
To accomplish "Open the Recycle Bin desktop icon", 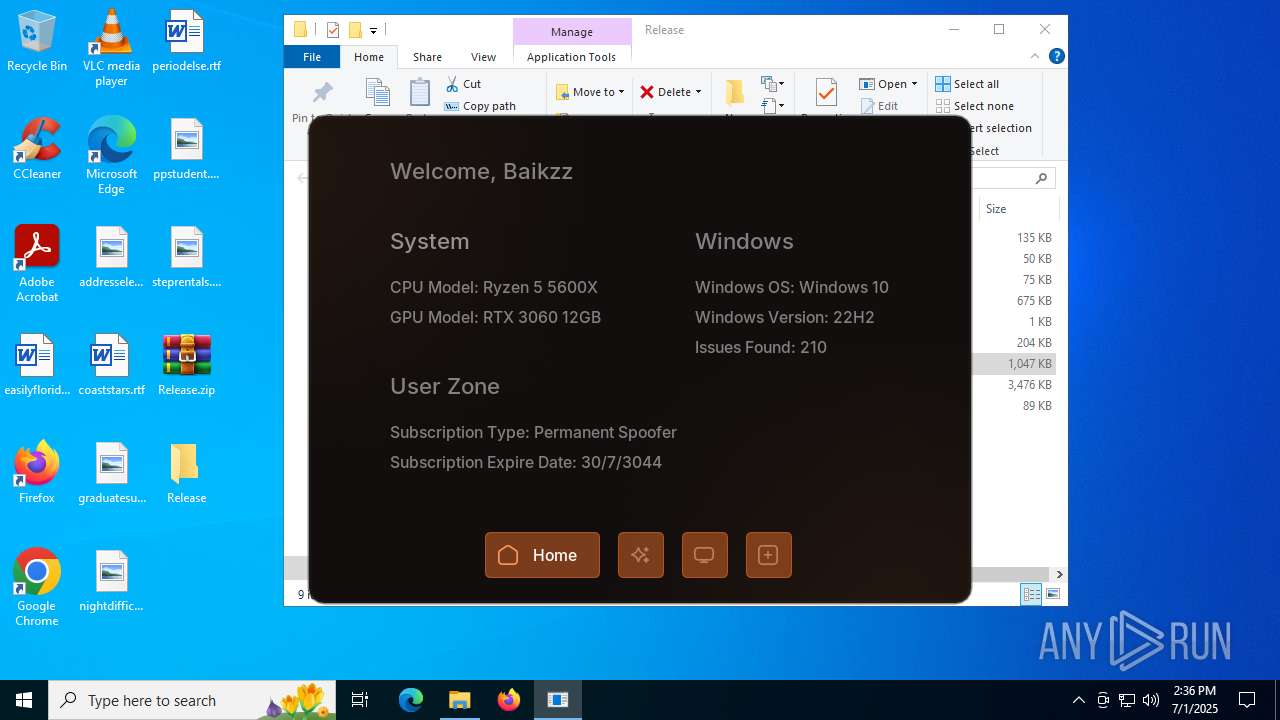I will click(x=37, y=42).
